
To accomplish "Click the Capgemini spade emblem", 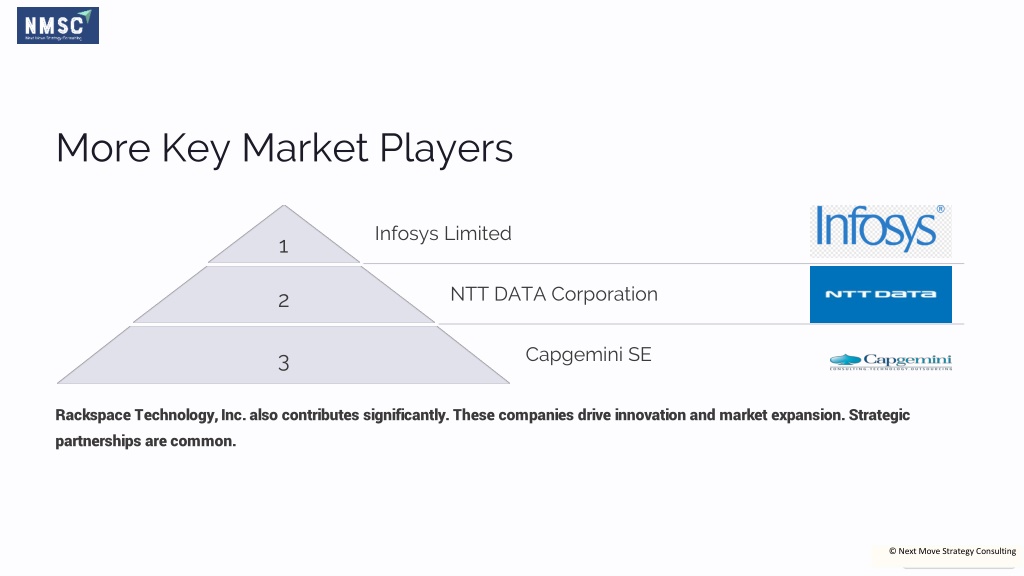I will 845,359.
